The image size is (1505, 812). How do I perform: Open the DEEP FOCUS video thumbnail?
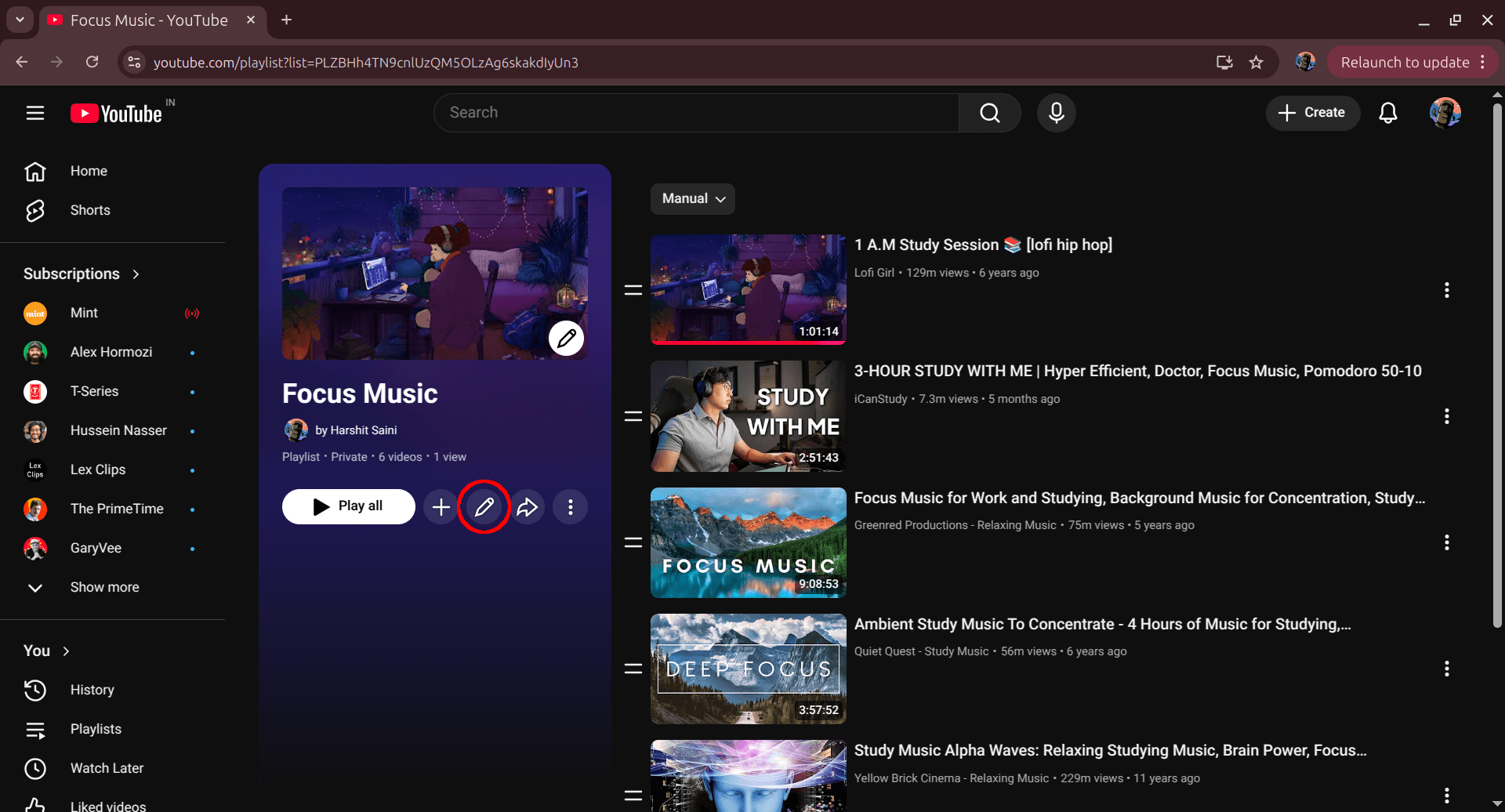tap(748, 668)
